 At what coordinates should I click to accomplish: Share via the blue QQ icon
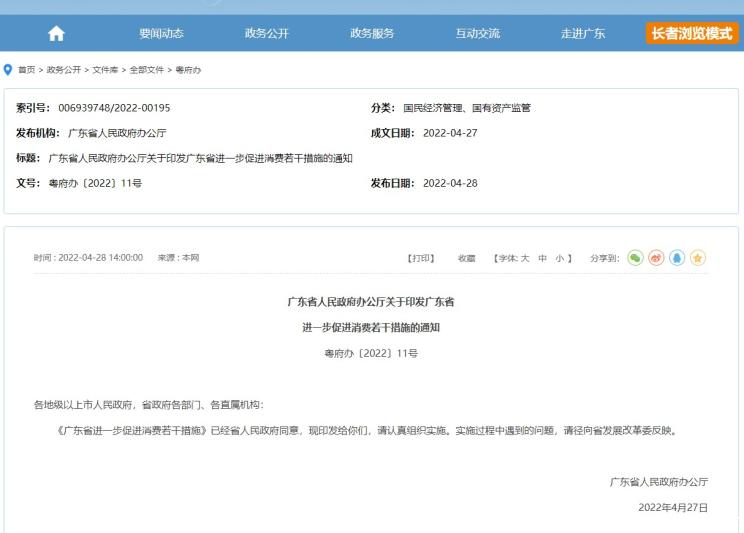click(x=676, y=258)
